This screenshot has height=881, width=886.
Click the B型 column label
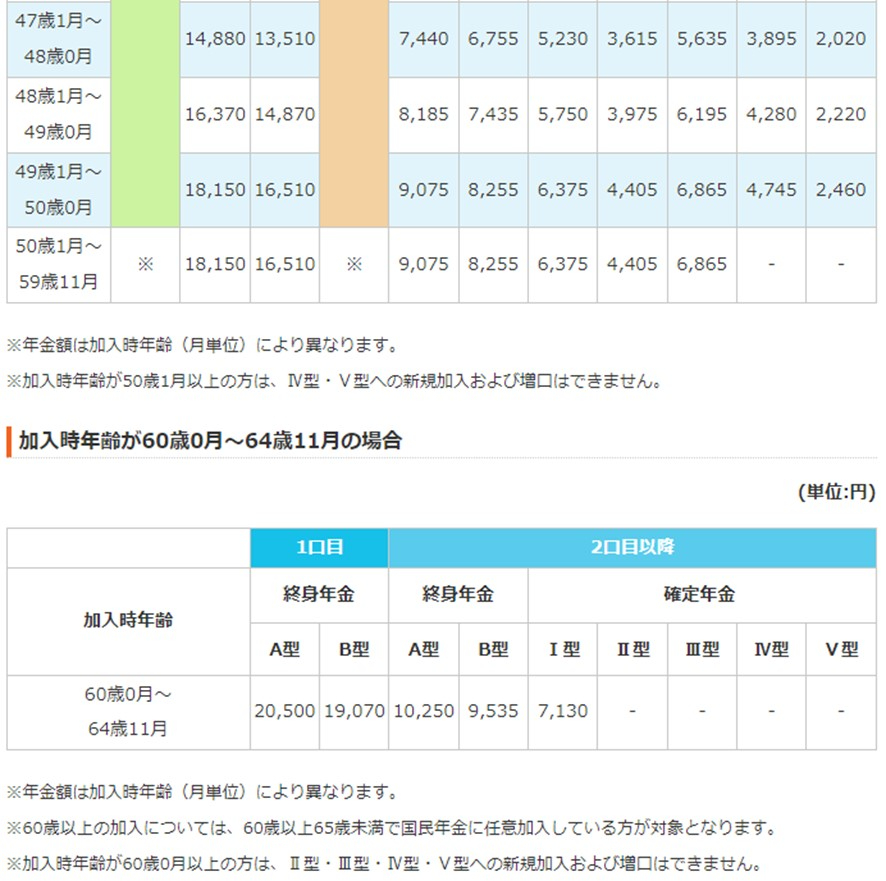[354, 647]
